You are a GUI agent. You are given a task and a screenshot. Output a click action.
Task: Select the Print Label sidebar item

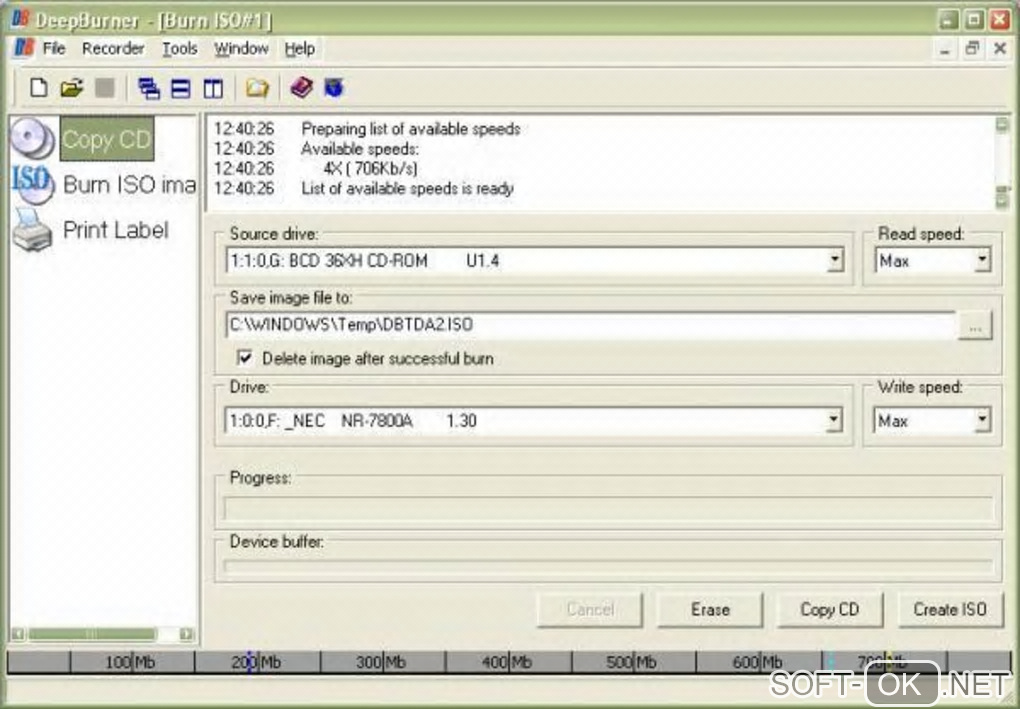115,230
